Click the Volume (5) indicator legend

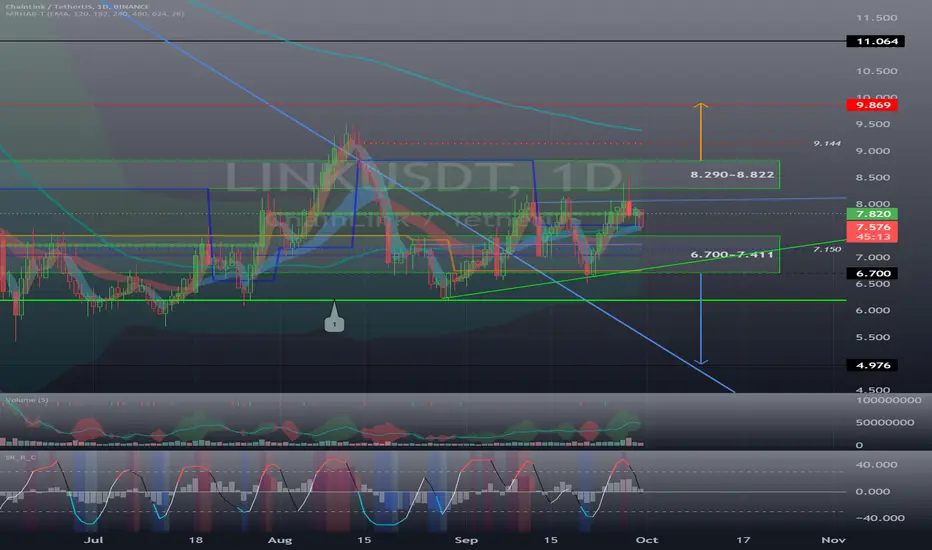click(x=27, y=400)
